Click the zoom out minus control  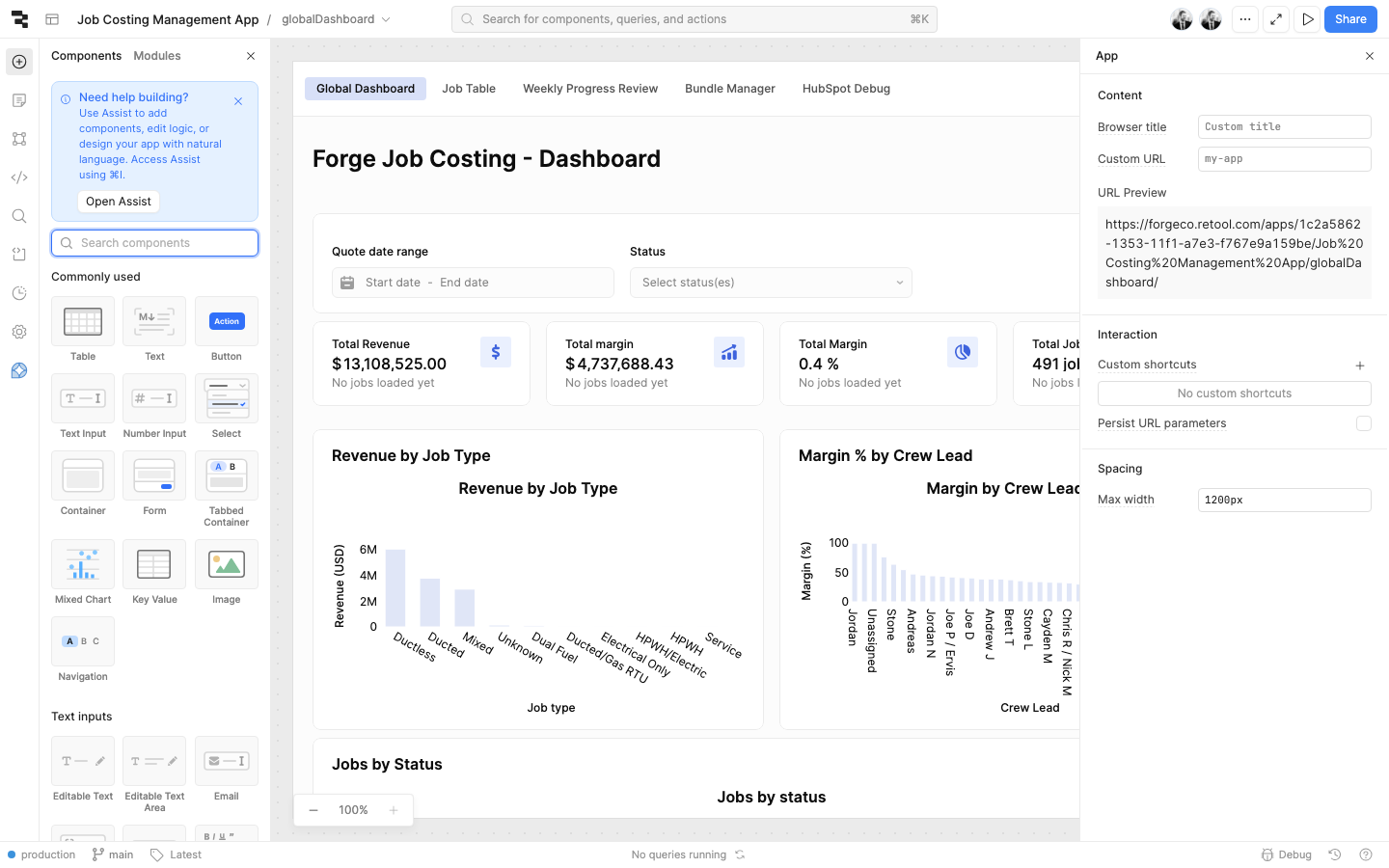click(x=313, y=810)
